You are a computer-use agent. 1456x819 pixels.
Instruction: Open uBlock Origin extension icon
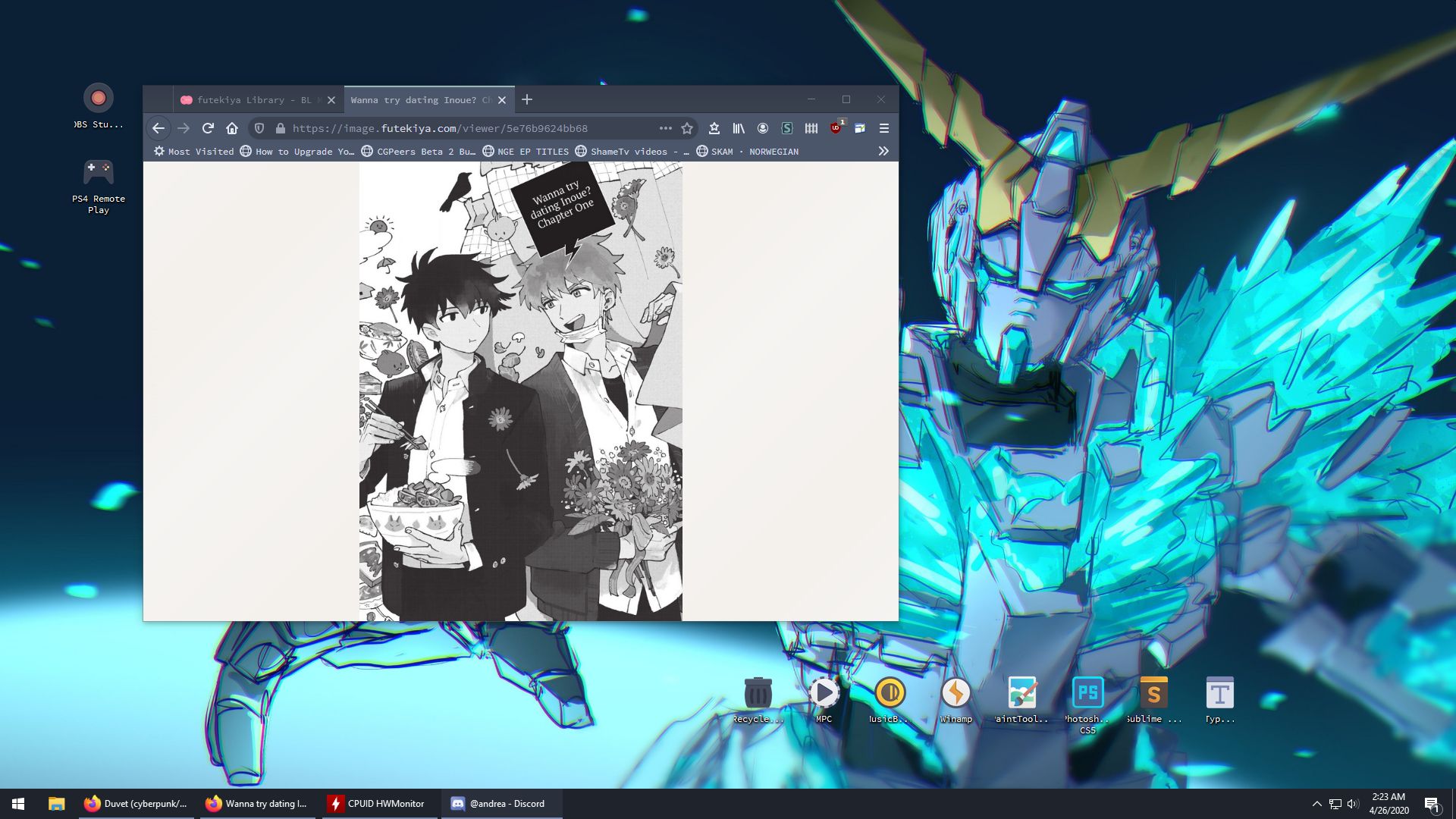point(836,128)
